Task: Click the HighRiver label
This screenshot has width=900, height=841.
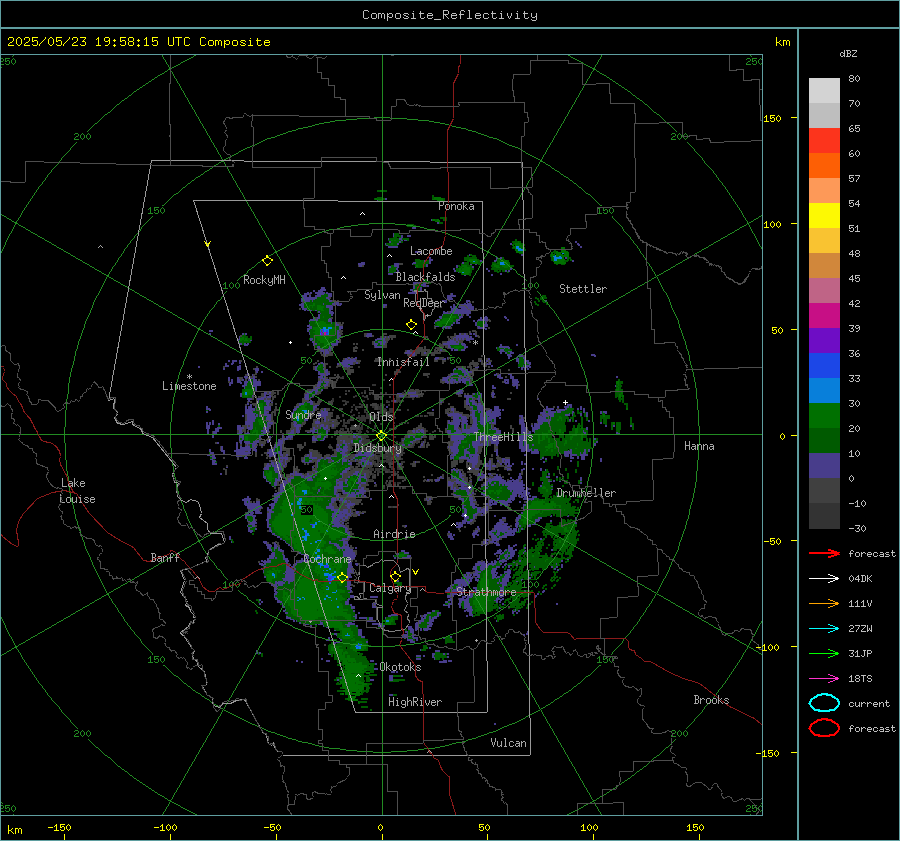Action: 415,702
